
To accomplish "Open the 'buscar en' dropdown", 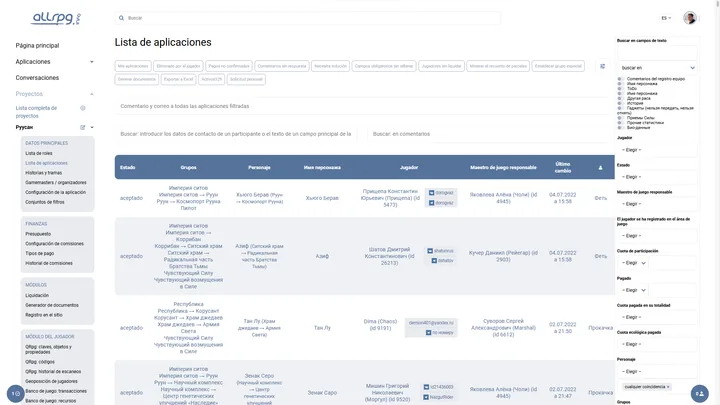I will [x=658, y=68].
